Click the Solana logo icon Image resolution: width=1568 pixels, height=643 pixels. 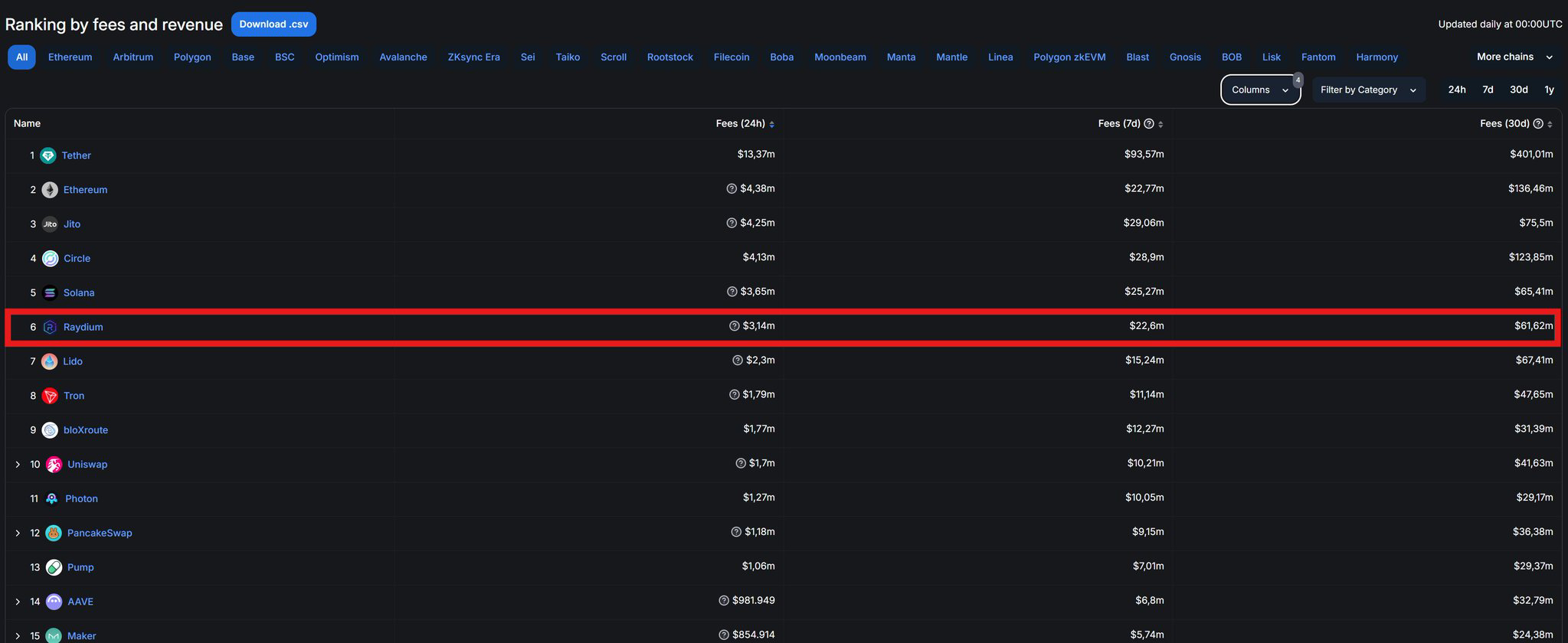pos(50,293)
